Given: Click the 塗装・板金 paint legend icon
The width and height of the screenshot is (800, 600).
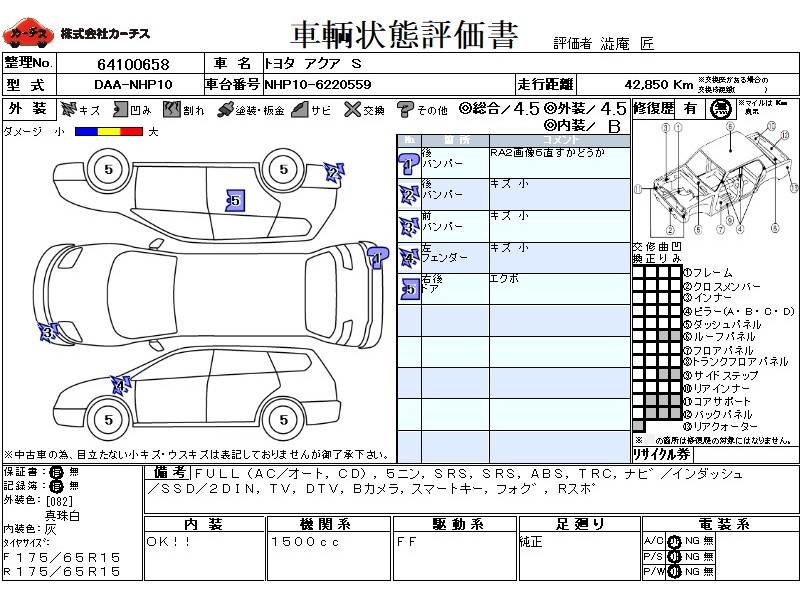Looking at the screenshot, I should point(225,109).
